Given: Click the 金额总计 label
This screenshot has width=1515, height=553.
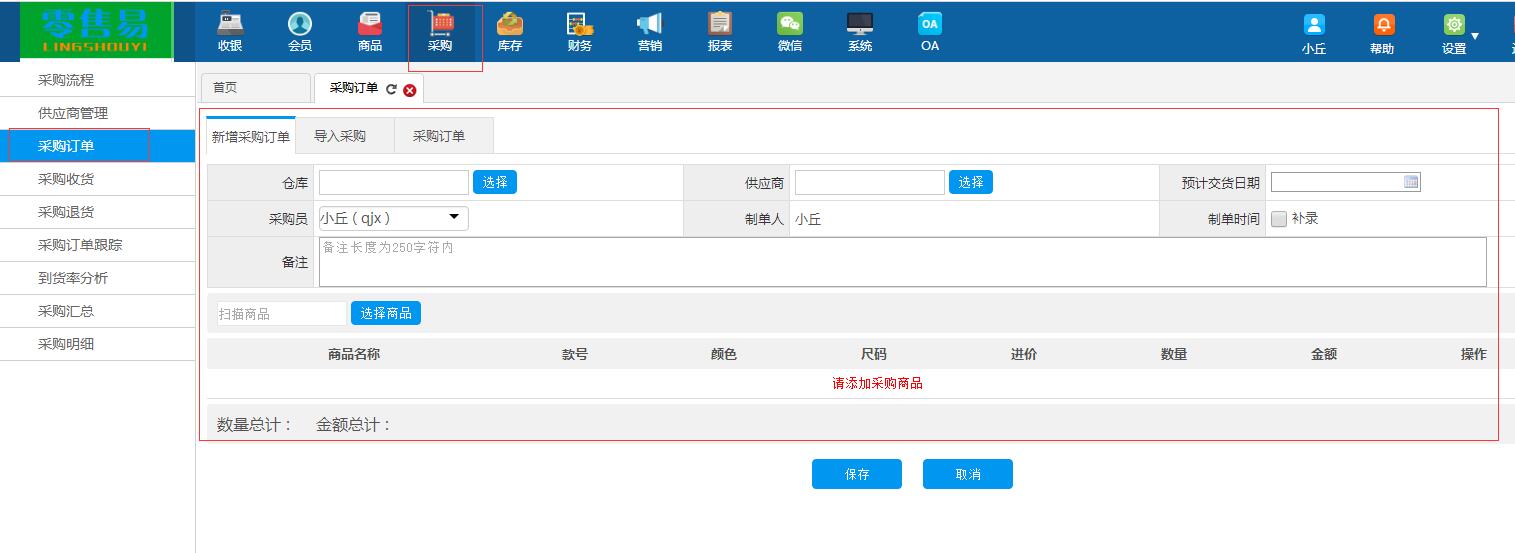Looking at the screenshot, I should pyautogui.click(x=353, y=425).
